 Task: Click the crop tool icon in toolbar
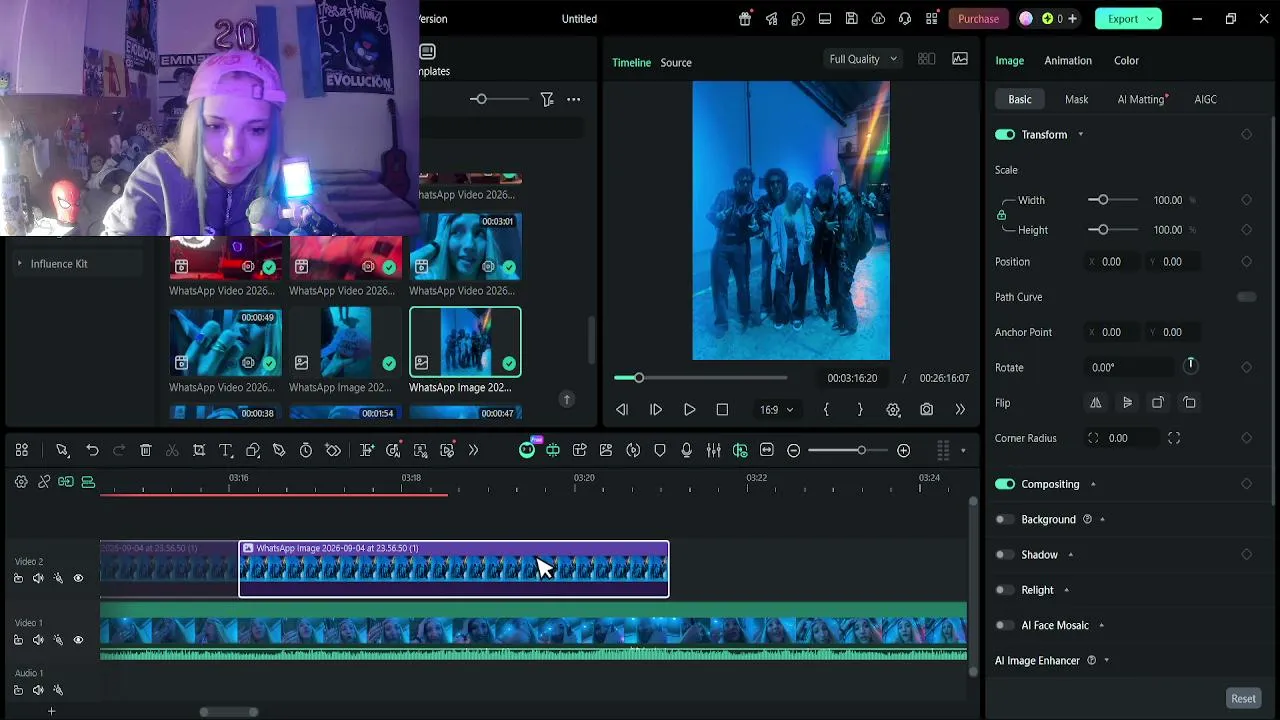pos(199,451)
